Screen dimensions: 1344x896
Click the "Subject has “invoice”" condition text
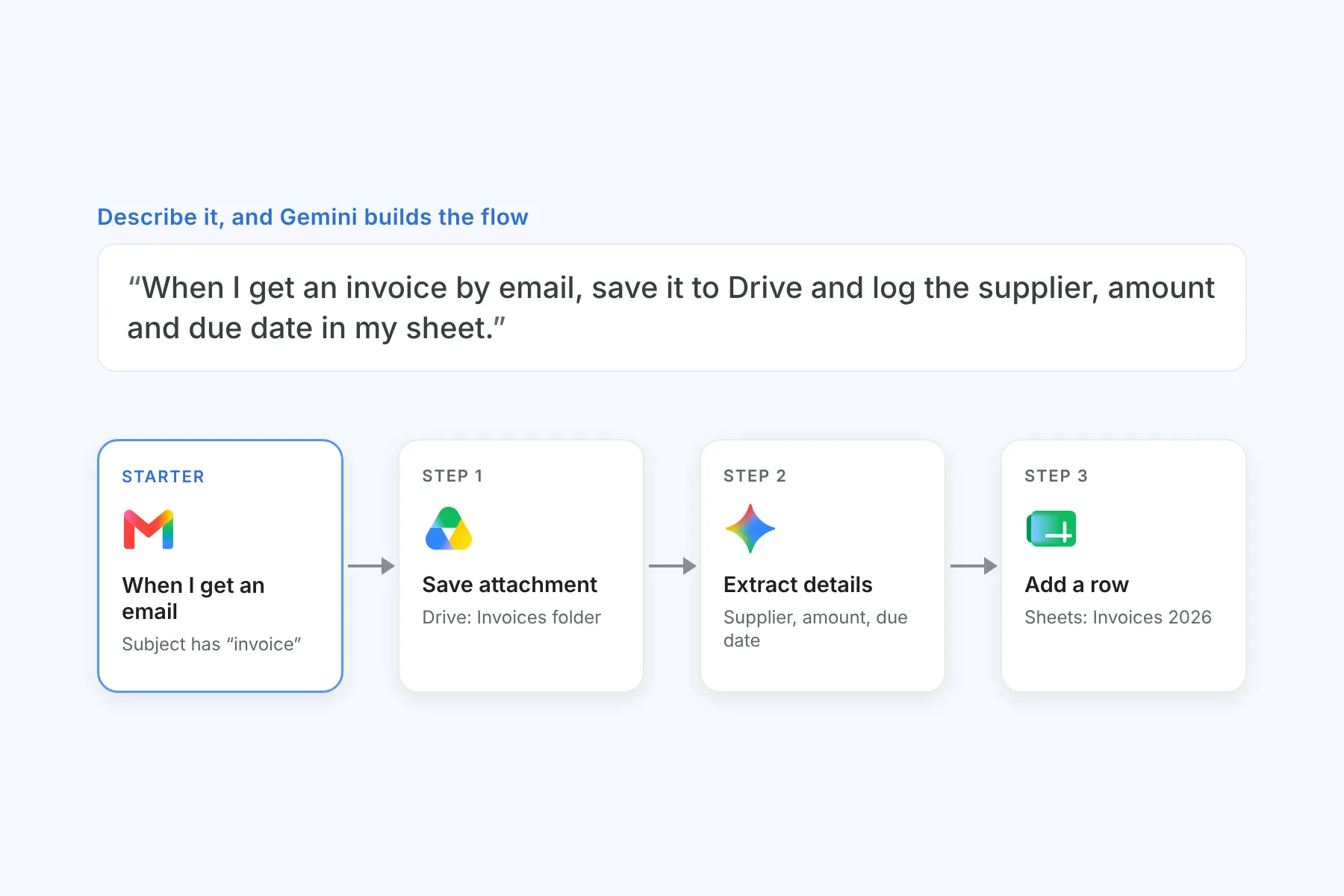point(212,644)
